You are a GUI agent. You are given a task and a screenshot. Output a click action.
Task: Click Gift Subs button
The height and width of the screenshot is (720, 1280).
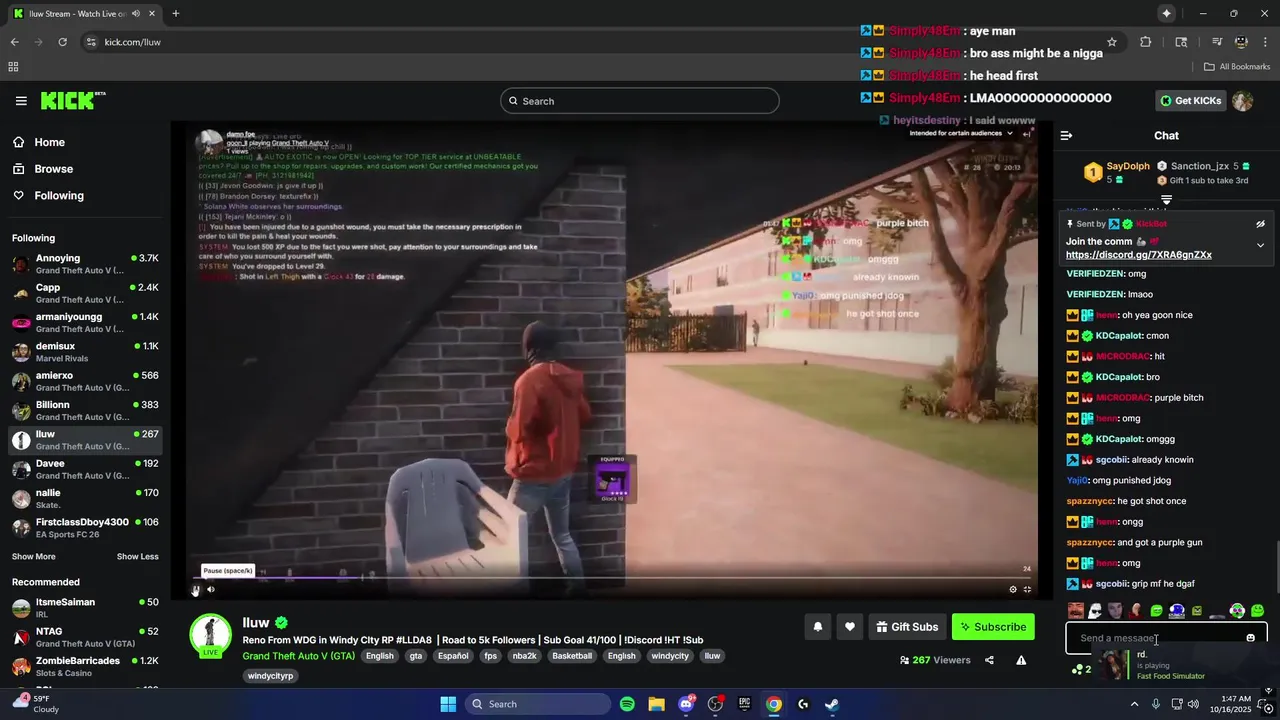pyautogui.click(x=907, y=627)
